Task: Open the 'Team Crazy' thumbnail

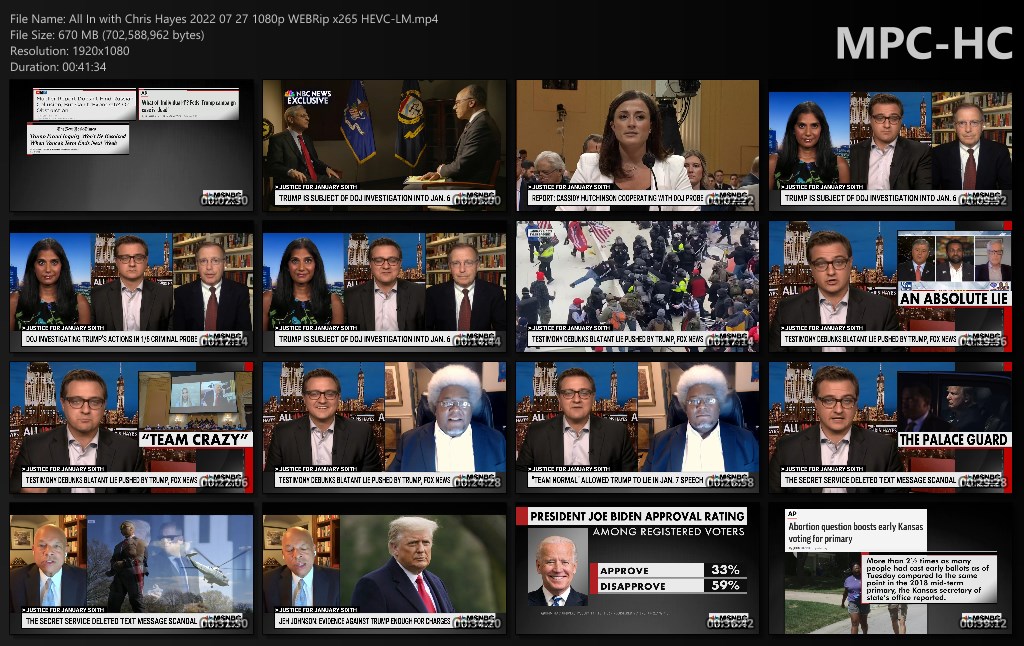Action: 131,427
